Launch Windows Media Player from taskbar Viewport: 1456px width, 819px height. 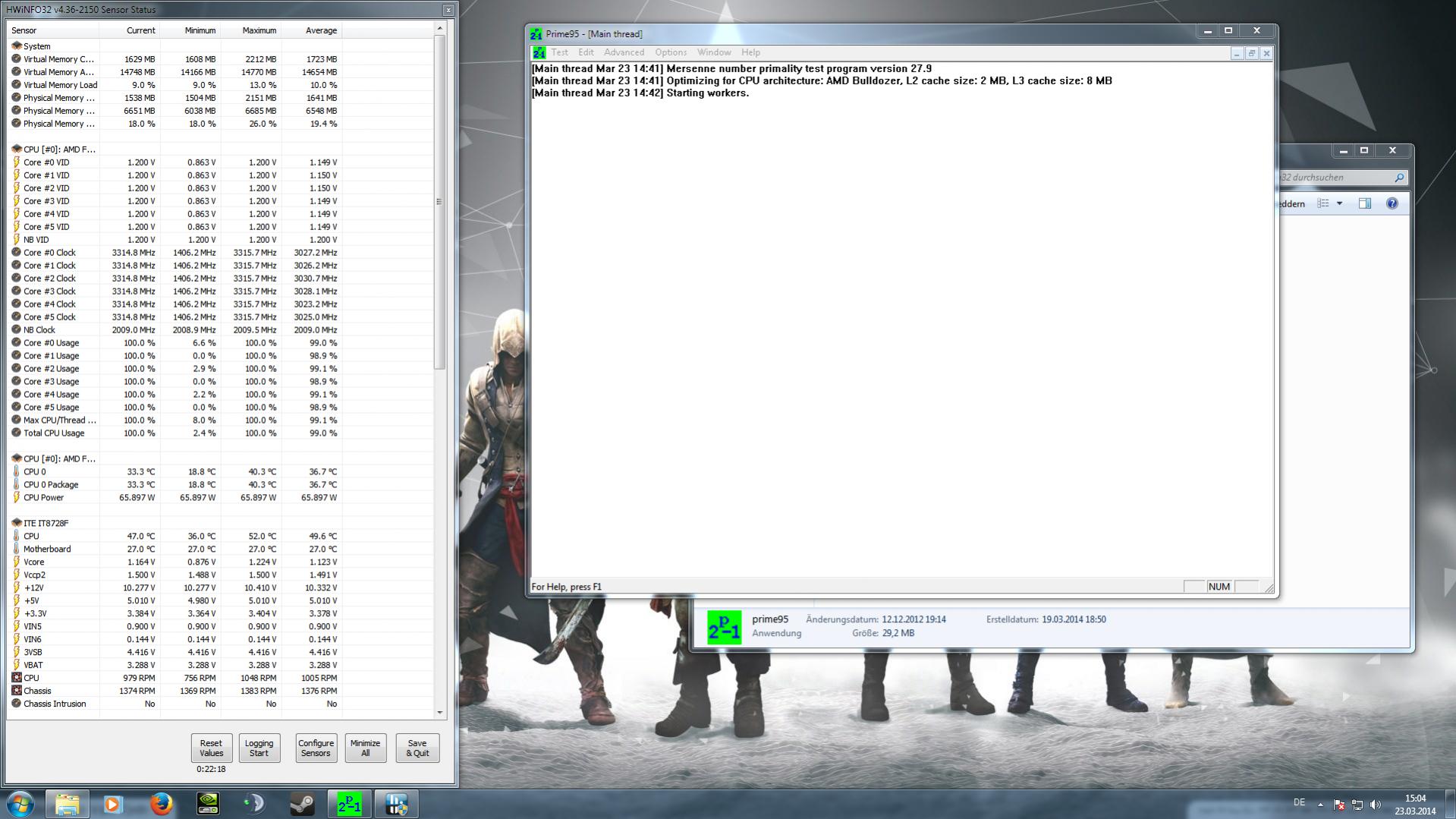(113, 804)
